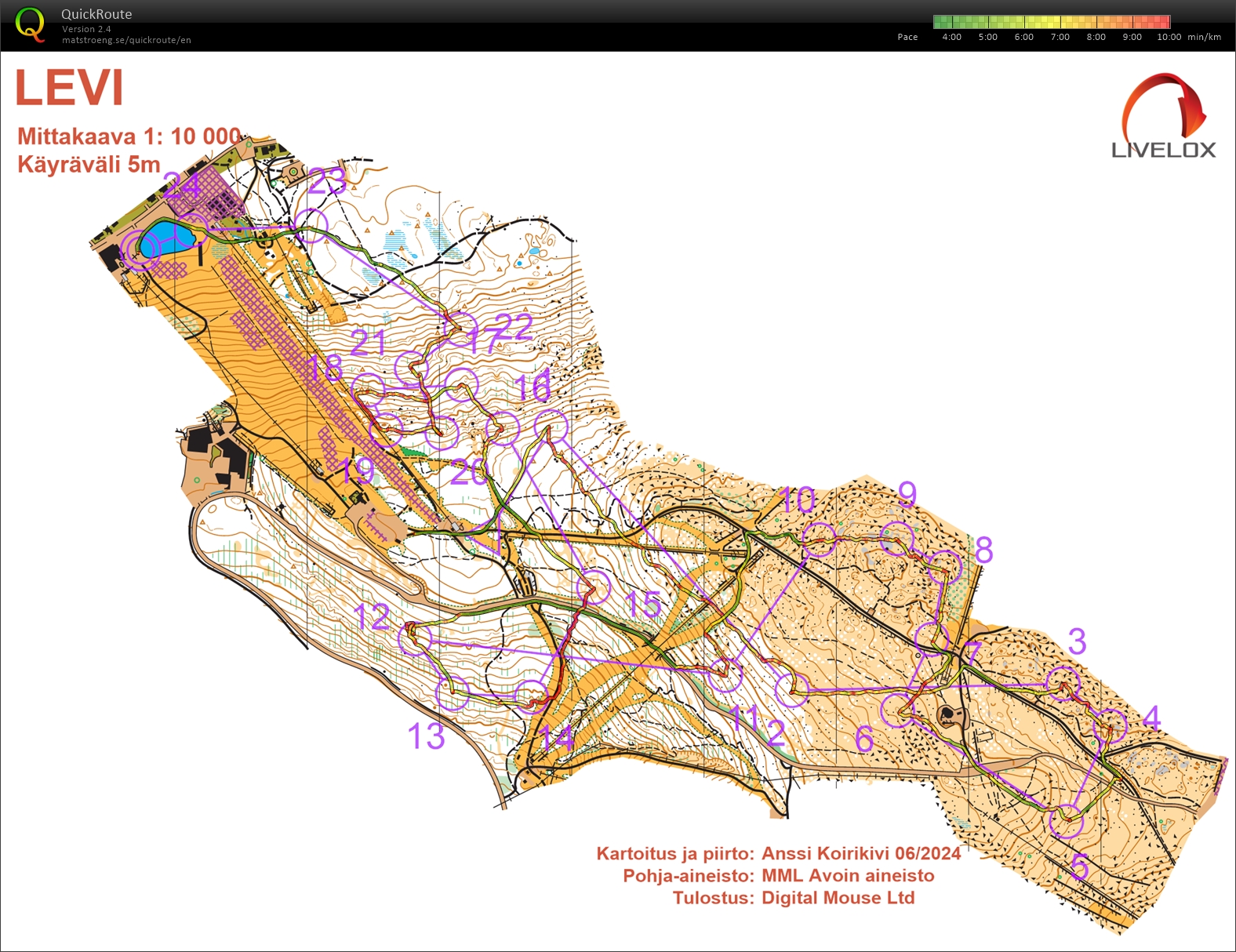This screenshot has width=1236, height=952.
Task: Click control number 13 label
Action: tap(426, 736)
